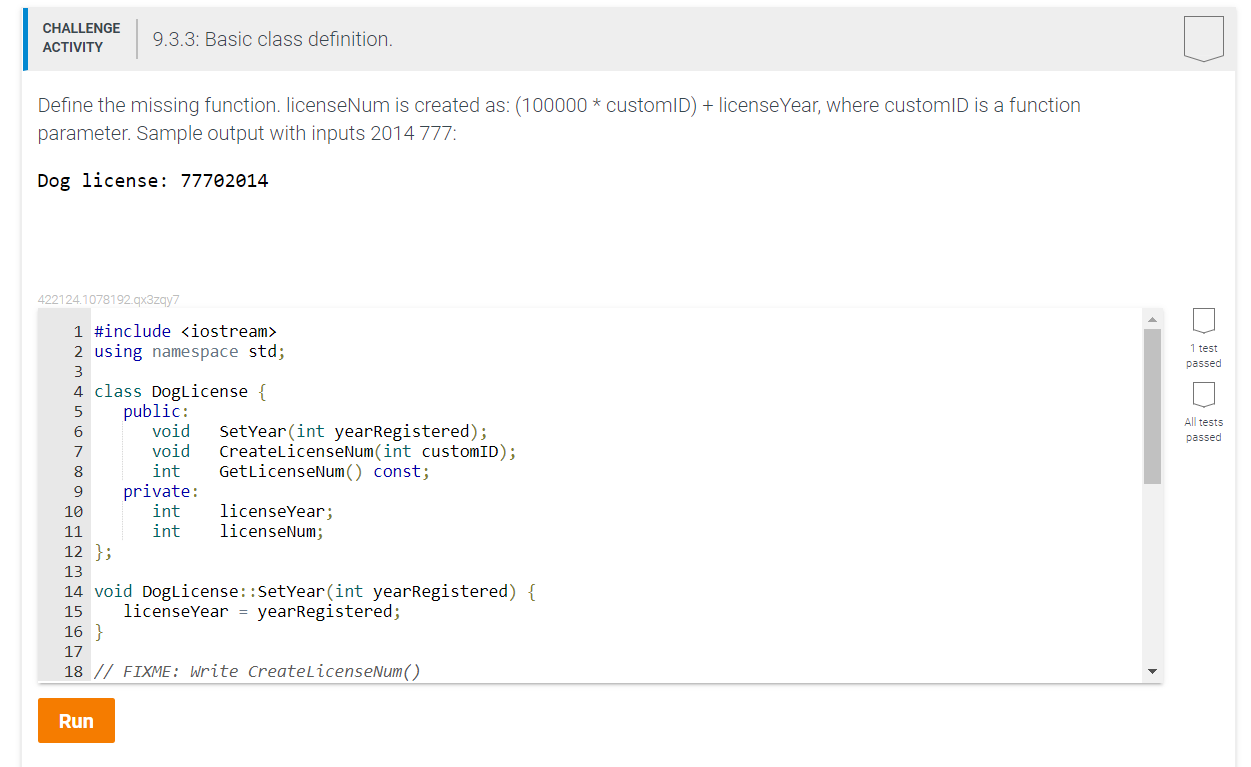Click the activity ID label above the editor
1251x767 pixels.
point(107,299)
